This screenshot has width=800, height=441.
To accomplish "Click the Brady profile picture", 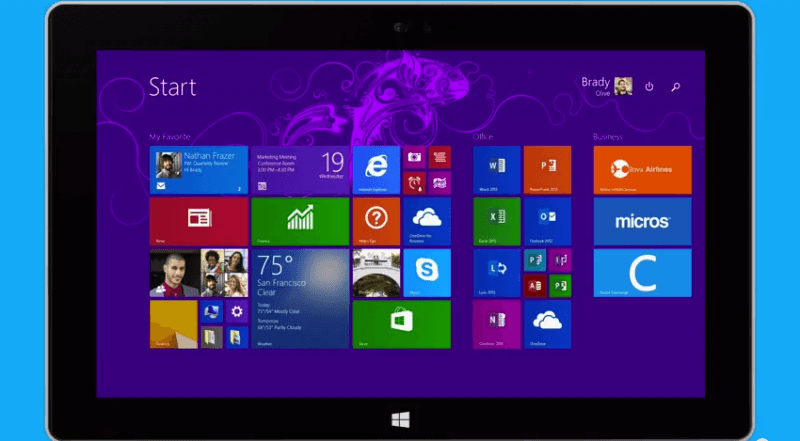I will pos(623,86).
